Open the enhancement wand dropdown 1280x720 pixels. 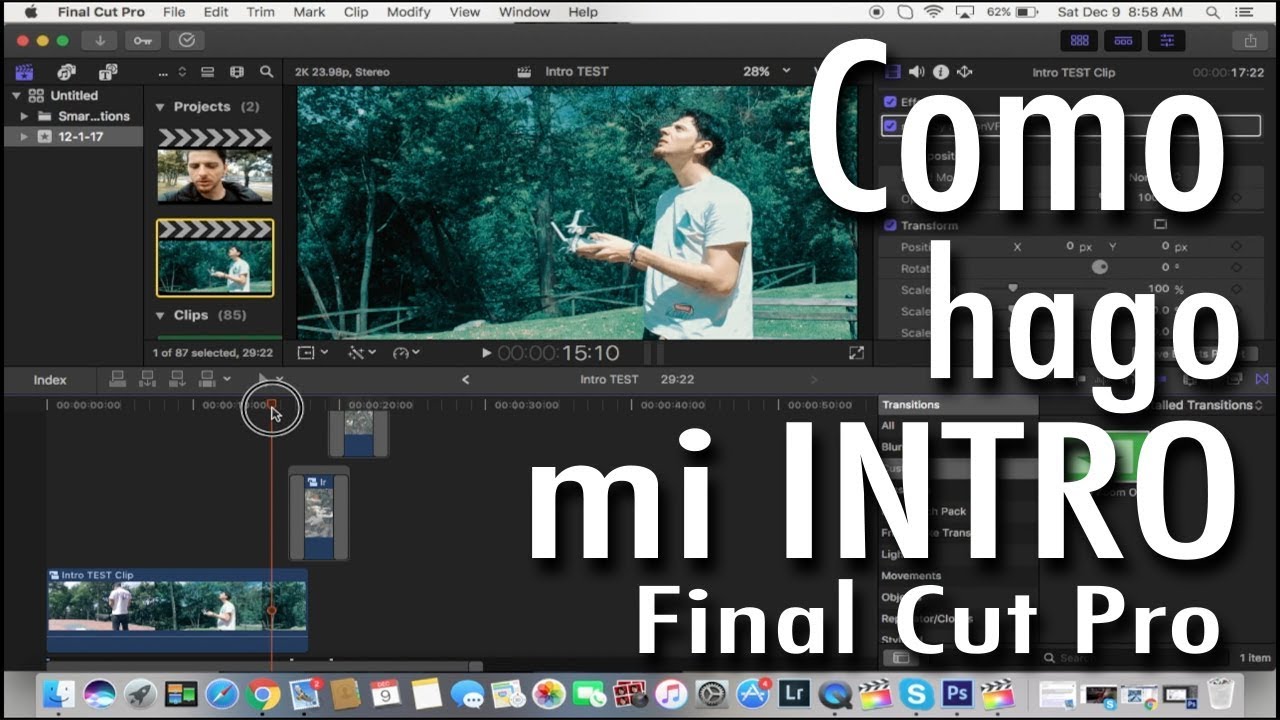point(362,353)
